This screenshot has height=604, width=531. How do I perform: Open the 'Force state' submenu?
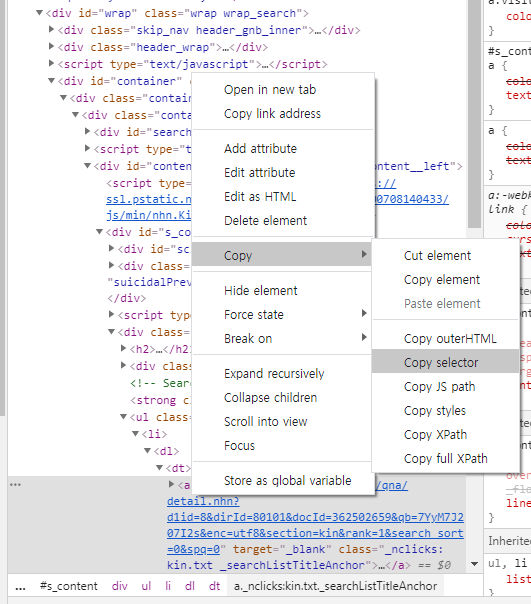coord(282,314)
